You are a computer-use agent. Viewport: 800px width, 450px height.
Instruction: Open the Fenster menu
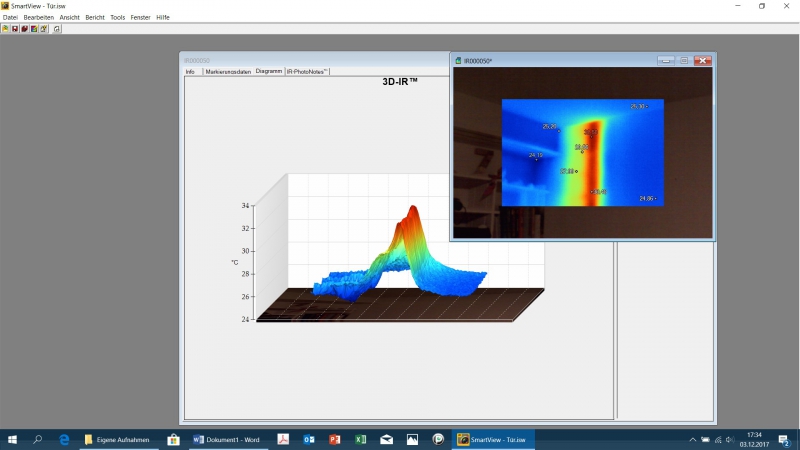click(x=141, y=17)
